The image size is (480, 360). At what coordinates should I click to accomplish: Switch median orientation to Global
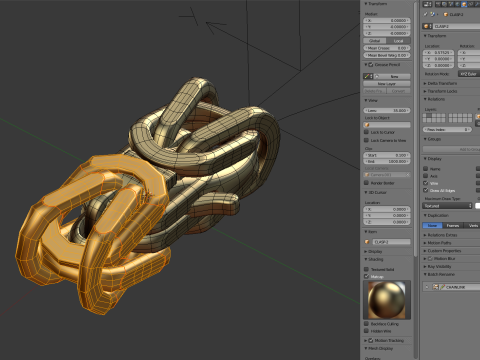point(375,41)
